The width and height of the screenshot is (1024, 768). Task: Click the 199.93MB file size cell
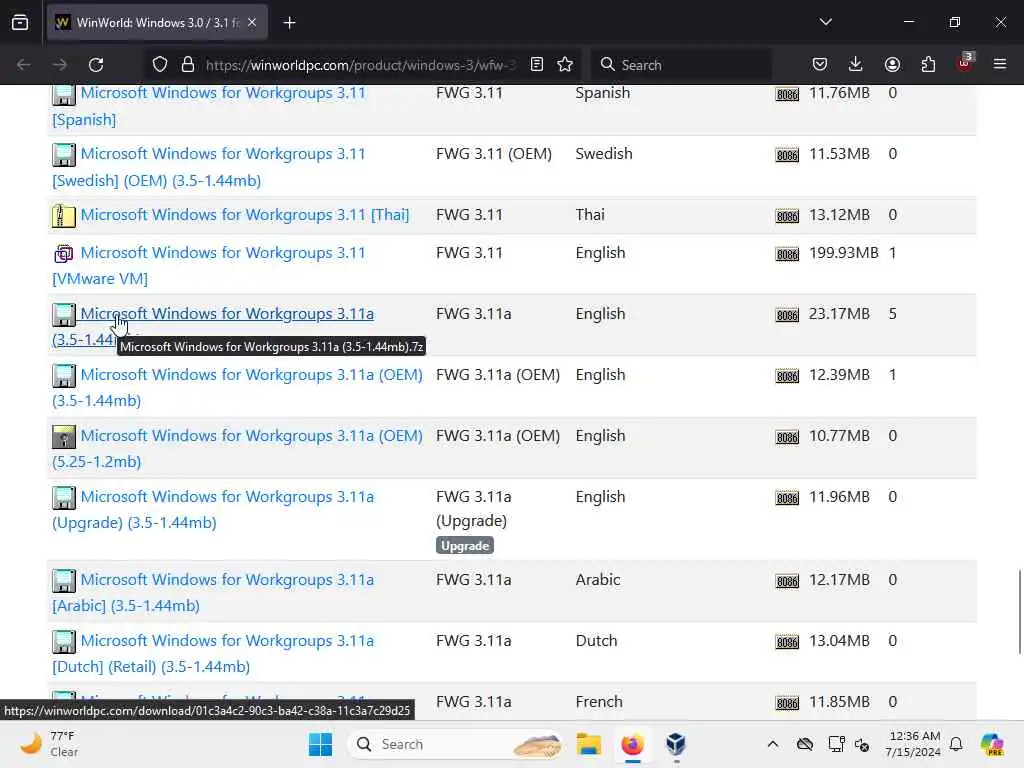[x=843, y=253]
